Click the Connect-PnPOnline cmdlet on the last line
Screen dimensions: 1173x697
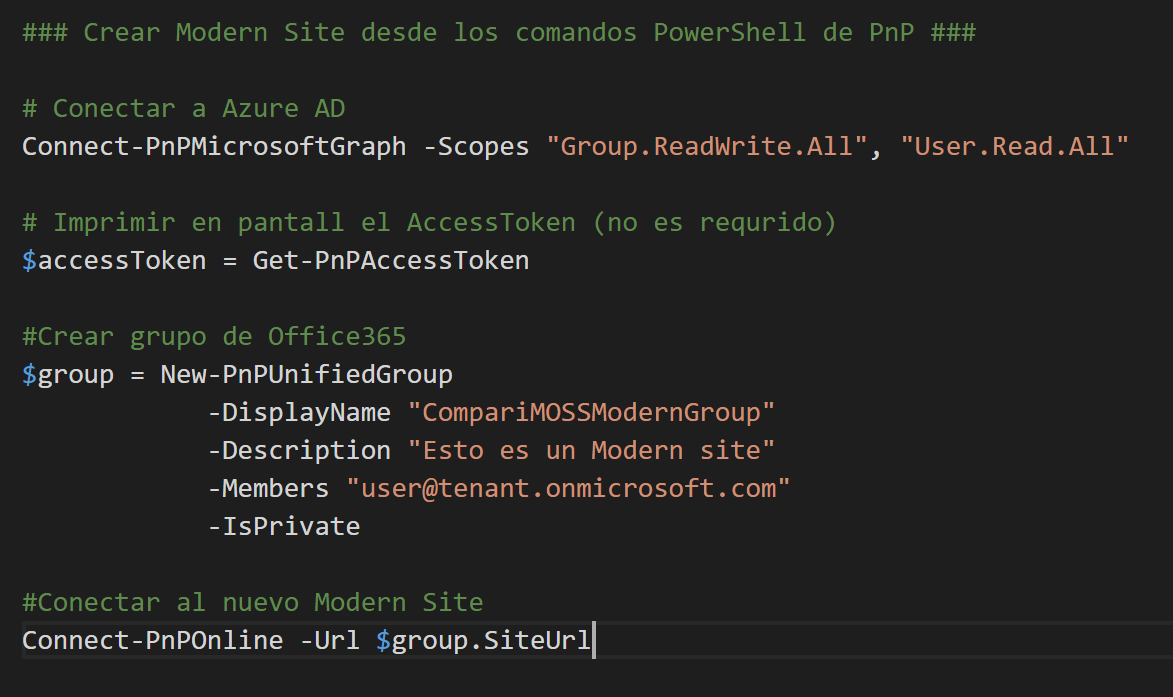150,640
